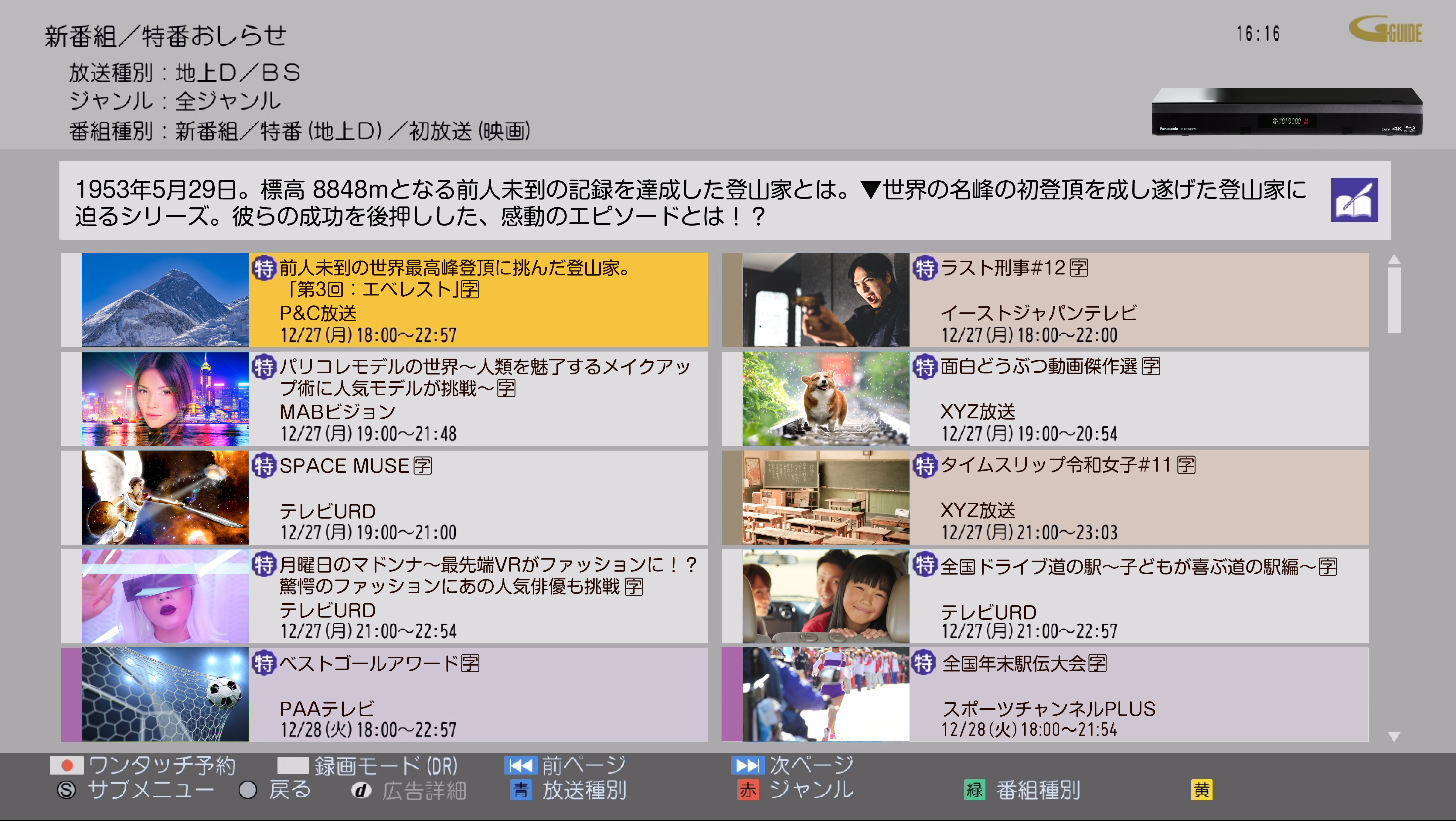Click the book description icon
This screenshot has width=1456, height=821.
tap(1354, 200)
